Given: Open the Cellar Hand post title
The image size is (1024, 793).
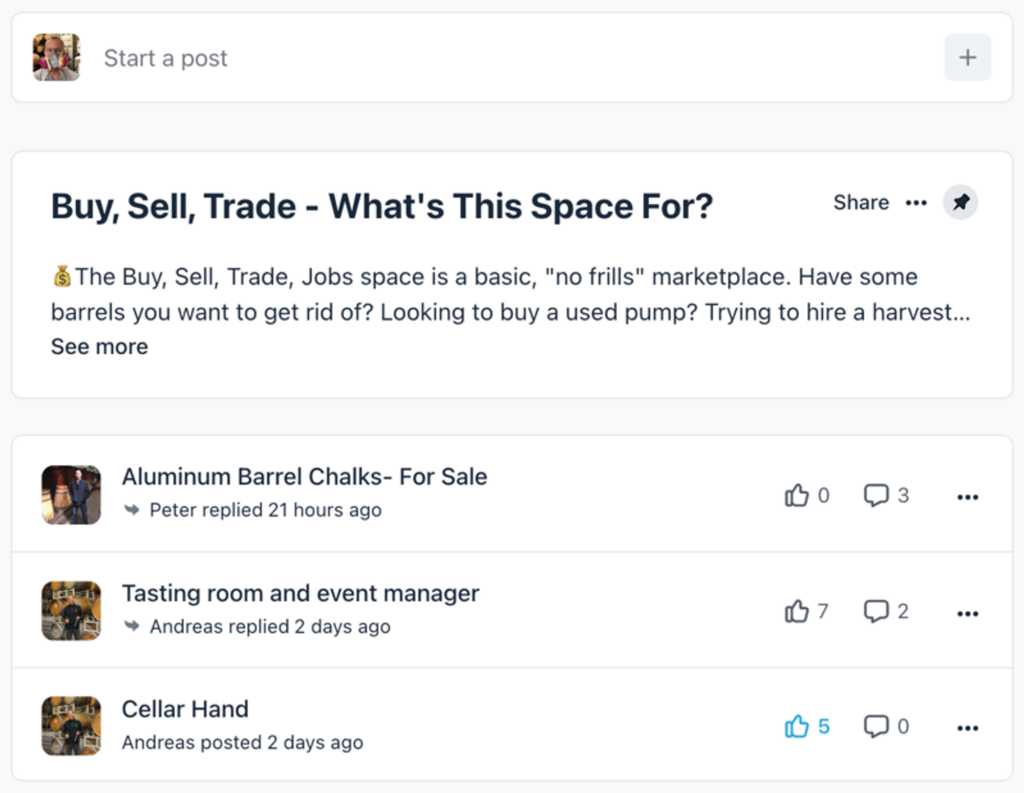Looking at the screenshot, I should pyautogui.click(x=185, y=710).
